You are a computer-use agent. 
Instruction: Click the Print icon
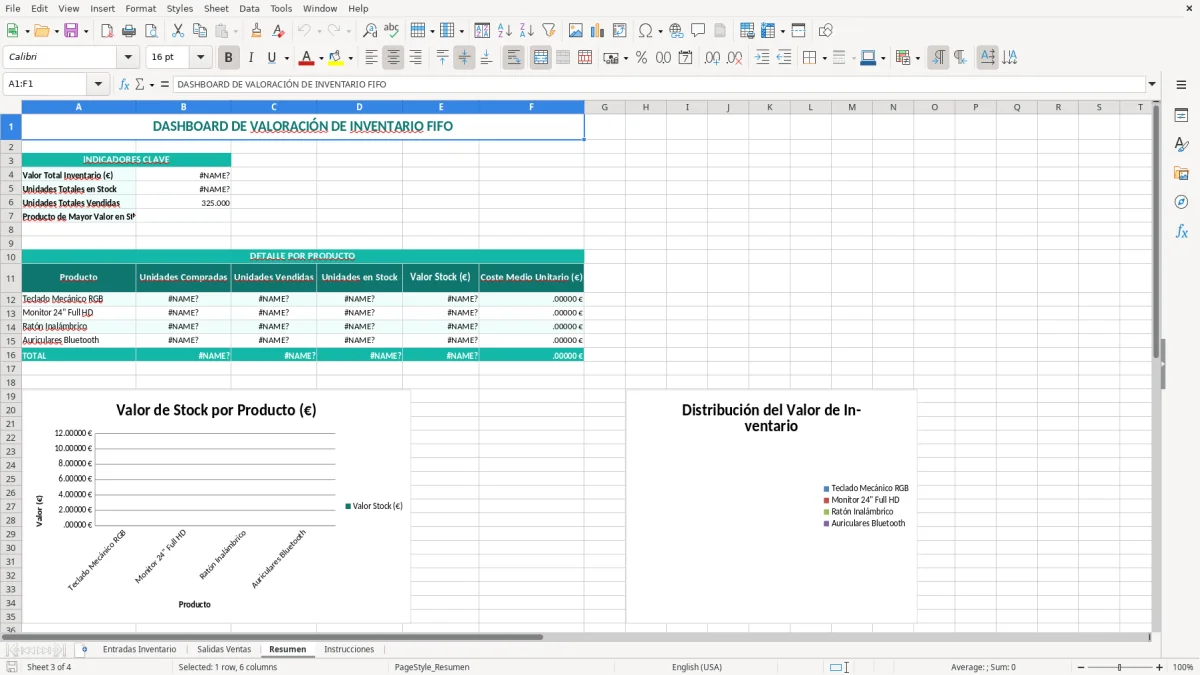(x=129, y=31)
